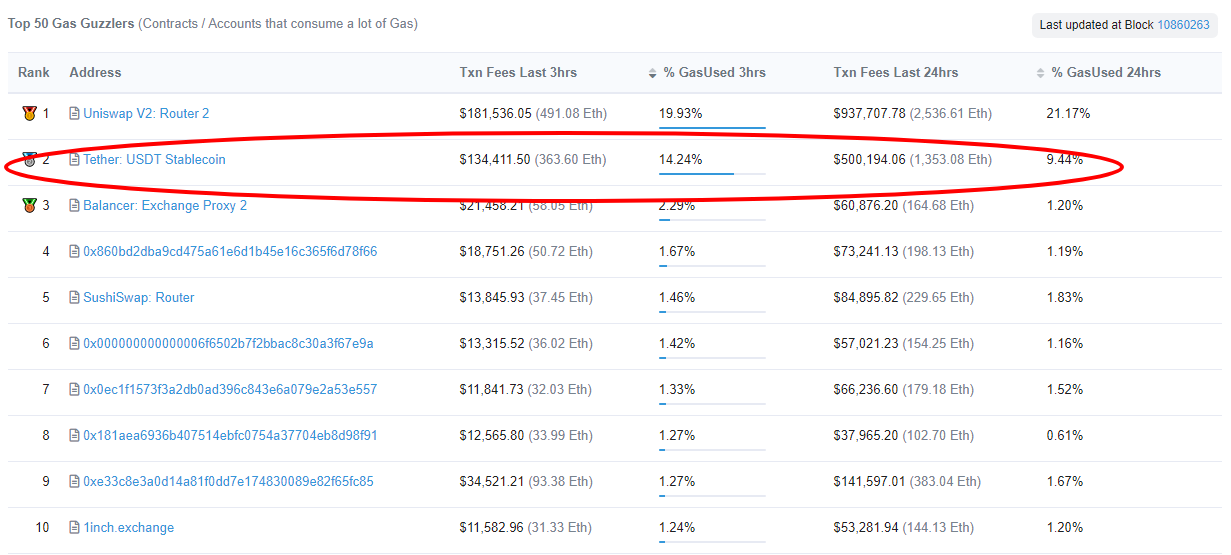Select the 0.61% GasUsed 24hrs value
This screenshot has height=555, width=1231.
pyautogui.click(x=1065, y=435)
